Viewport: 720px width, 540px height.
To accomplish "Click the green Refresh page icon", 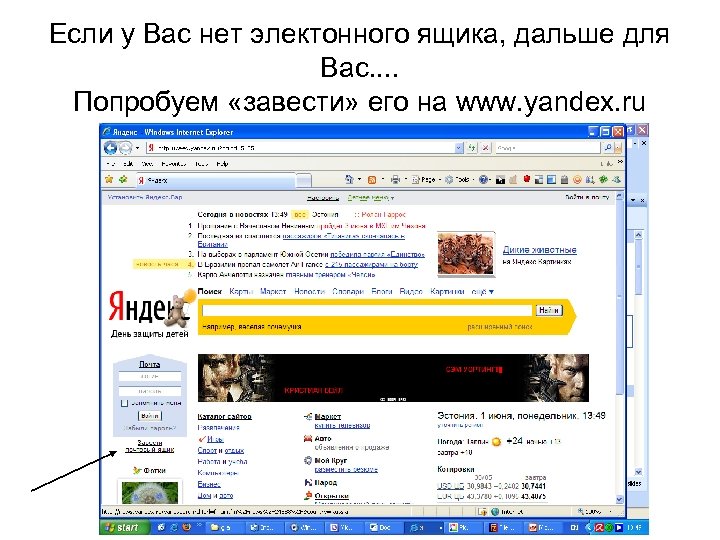I will coord(472,148).
